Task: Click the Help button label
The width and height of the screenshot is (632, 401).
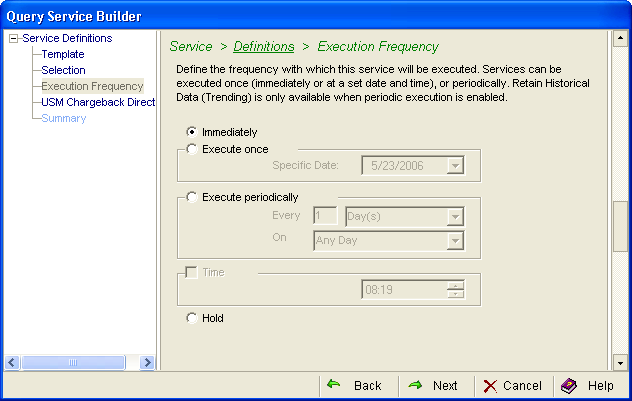Action: click(601, 386)
